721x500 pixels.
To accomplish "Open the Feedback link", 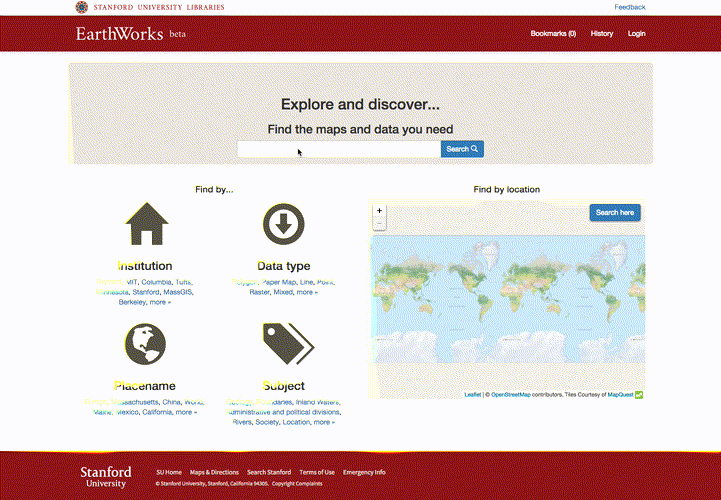I will pyautogui.click(x=629, y=7).
